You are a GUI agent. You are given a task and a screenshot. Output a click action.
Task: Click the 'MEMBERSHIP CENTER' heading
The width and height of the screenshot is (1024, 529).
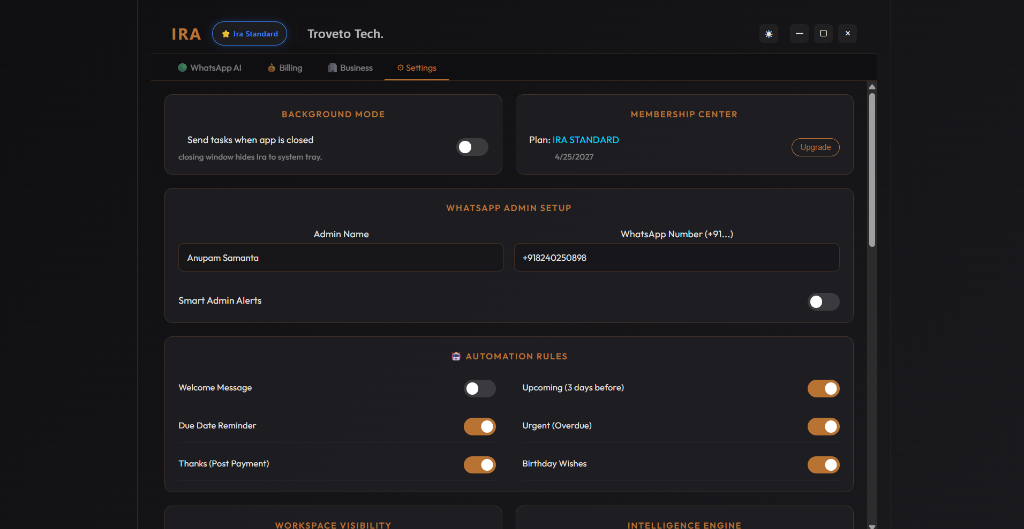click(684, 114)
